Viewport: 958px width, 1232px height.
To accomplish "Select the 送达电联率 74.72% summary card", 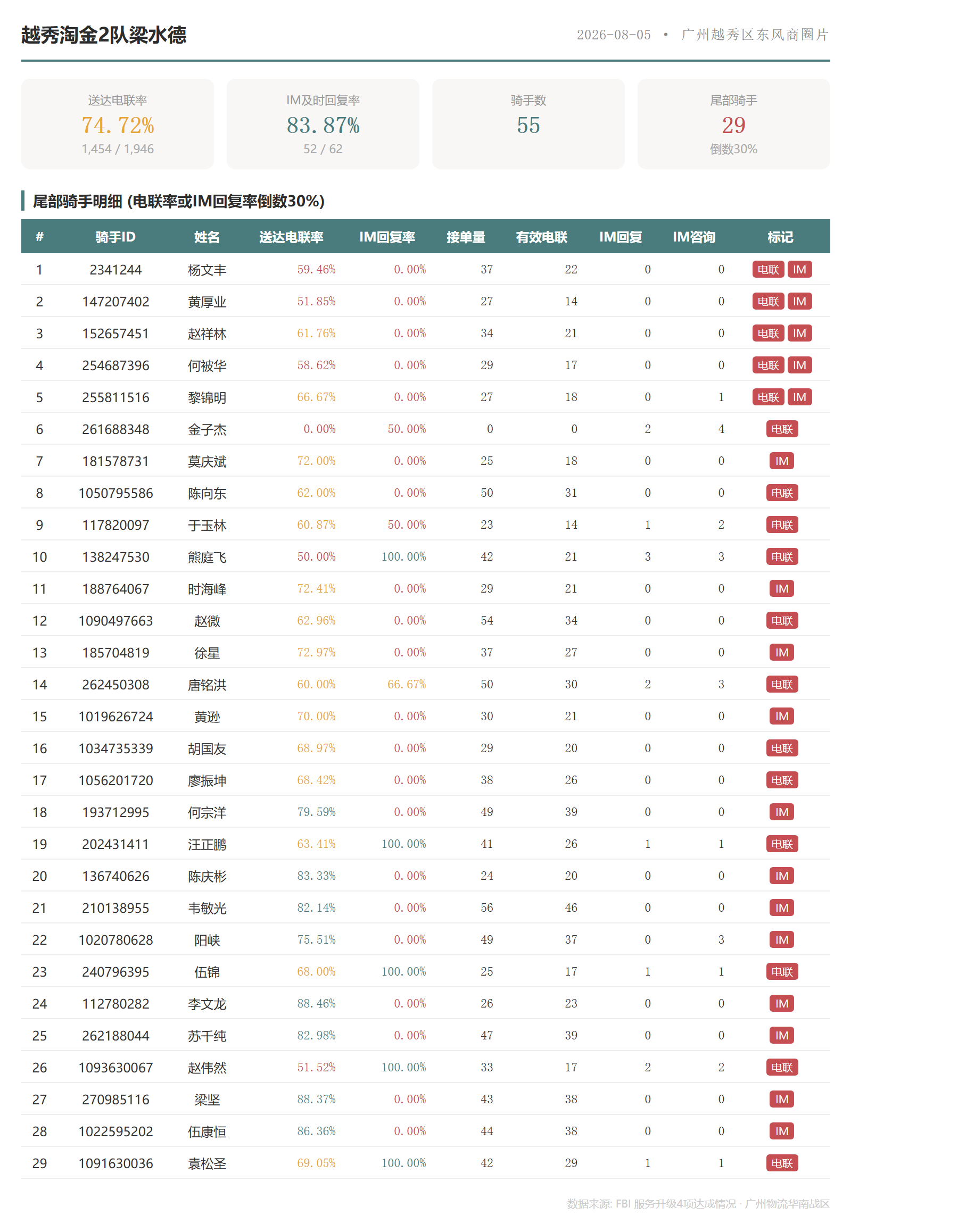I will 118,124.
